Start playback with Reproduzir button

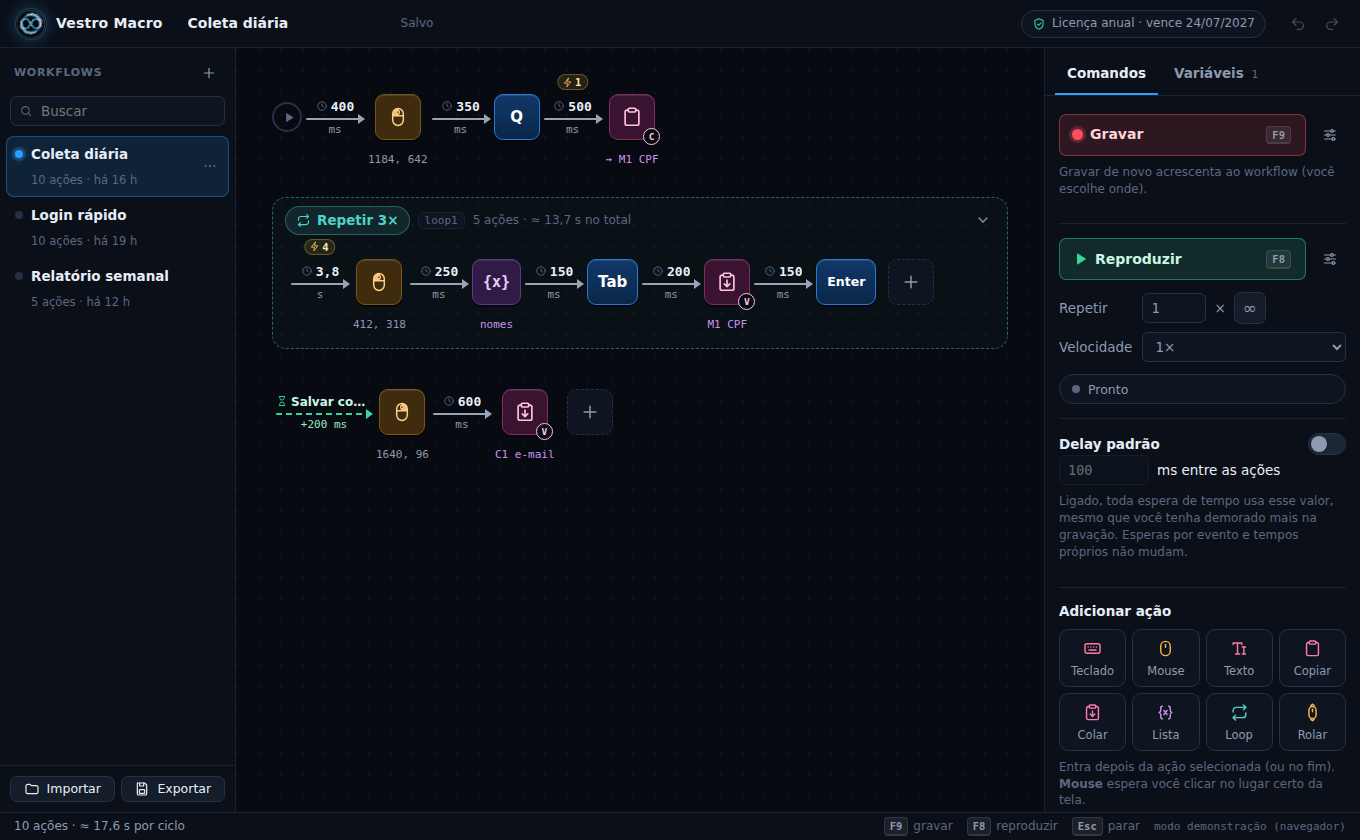pos(1182,259)
